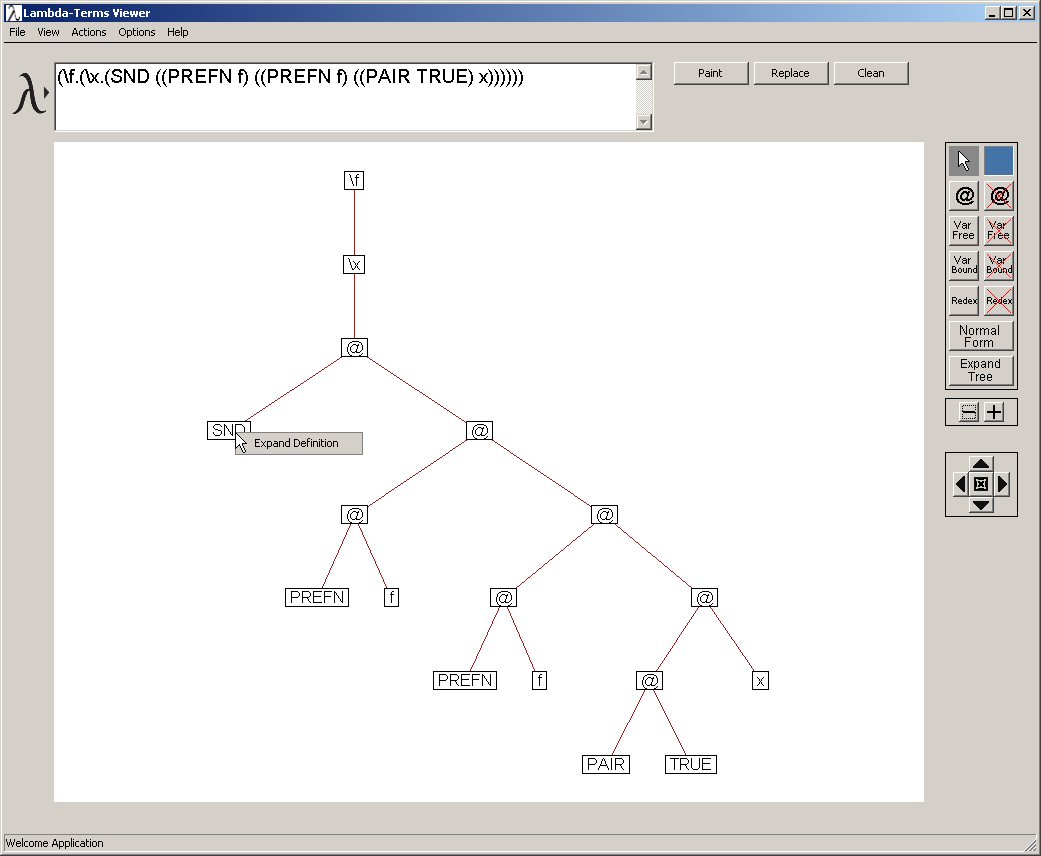Click the crossed-out @ tool
The height and width of the screenshot is (856, 1041).
point(998,197)
